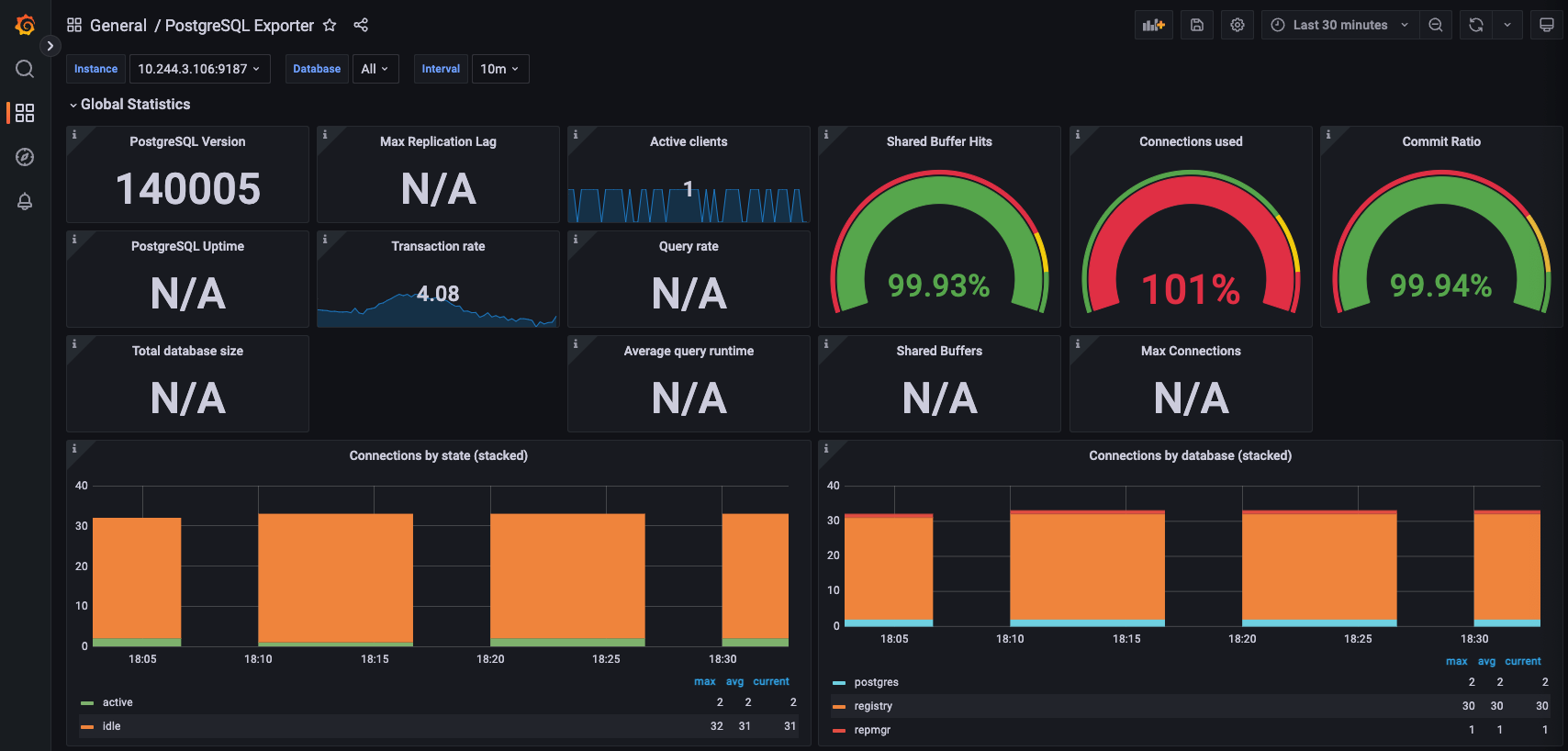Screen dimensions: 1568x751
Task: Cycle view mode with monitor icon
Action: coord(1547,25)
